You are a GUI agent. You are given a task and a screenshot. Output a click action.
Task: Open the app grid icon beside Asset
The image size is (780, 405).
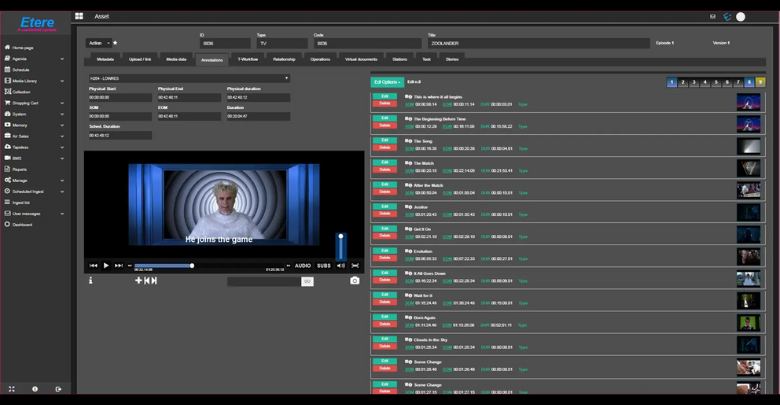tap(79, 17)
